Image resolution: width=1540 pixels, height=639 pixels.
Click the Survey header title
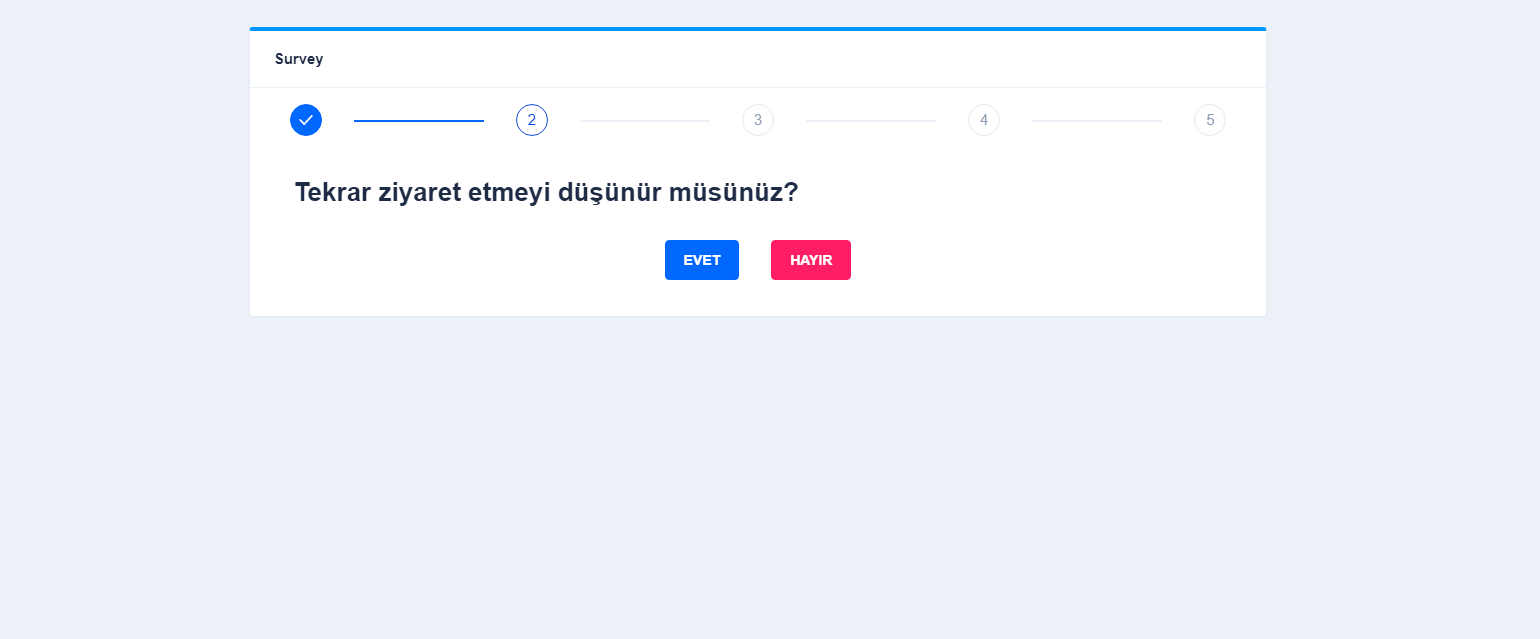click(299, 59)
